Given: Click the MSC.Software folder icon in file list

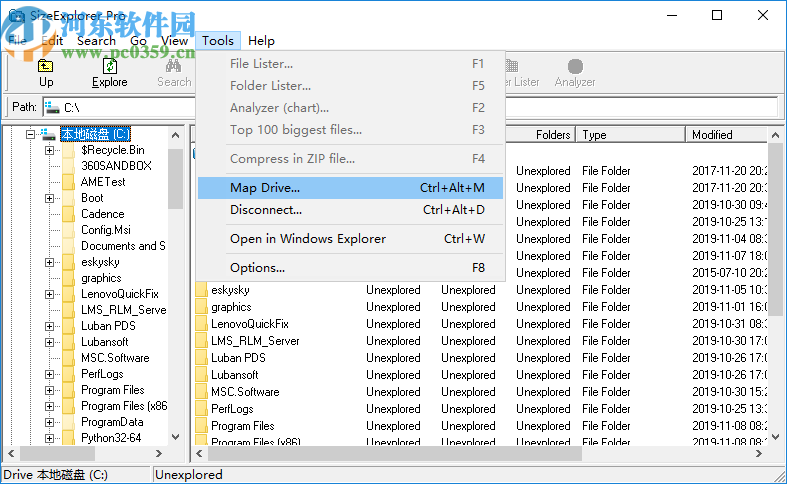Looking at the screenshot, I should pyautogui.click(x=201, y=392).
